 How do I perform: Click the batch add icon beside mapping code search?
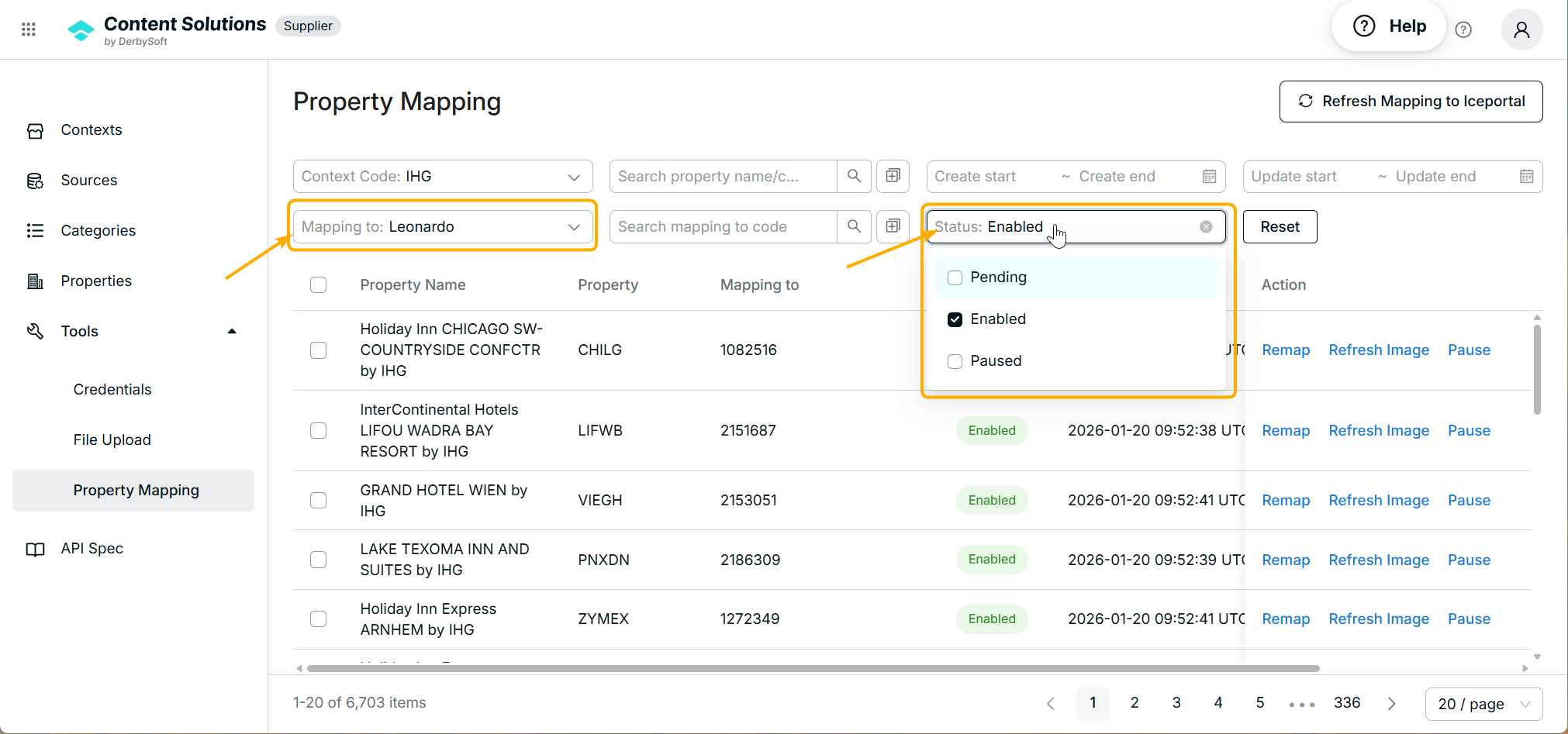(x=893, y=226)
